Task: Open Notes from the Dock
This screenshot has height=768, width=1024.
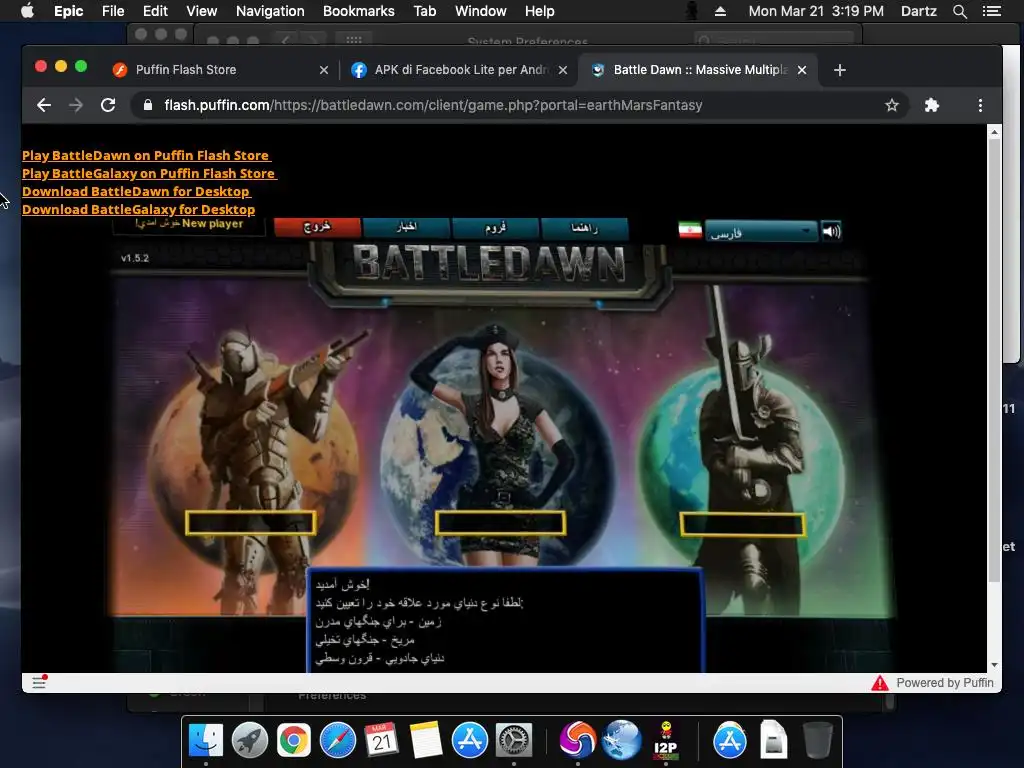Action: [x=426, y=741]
